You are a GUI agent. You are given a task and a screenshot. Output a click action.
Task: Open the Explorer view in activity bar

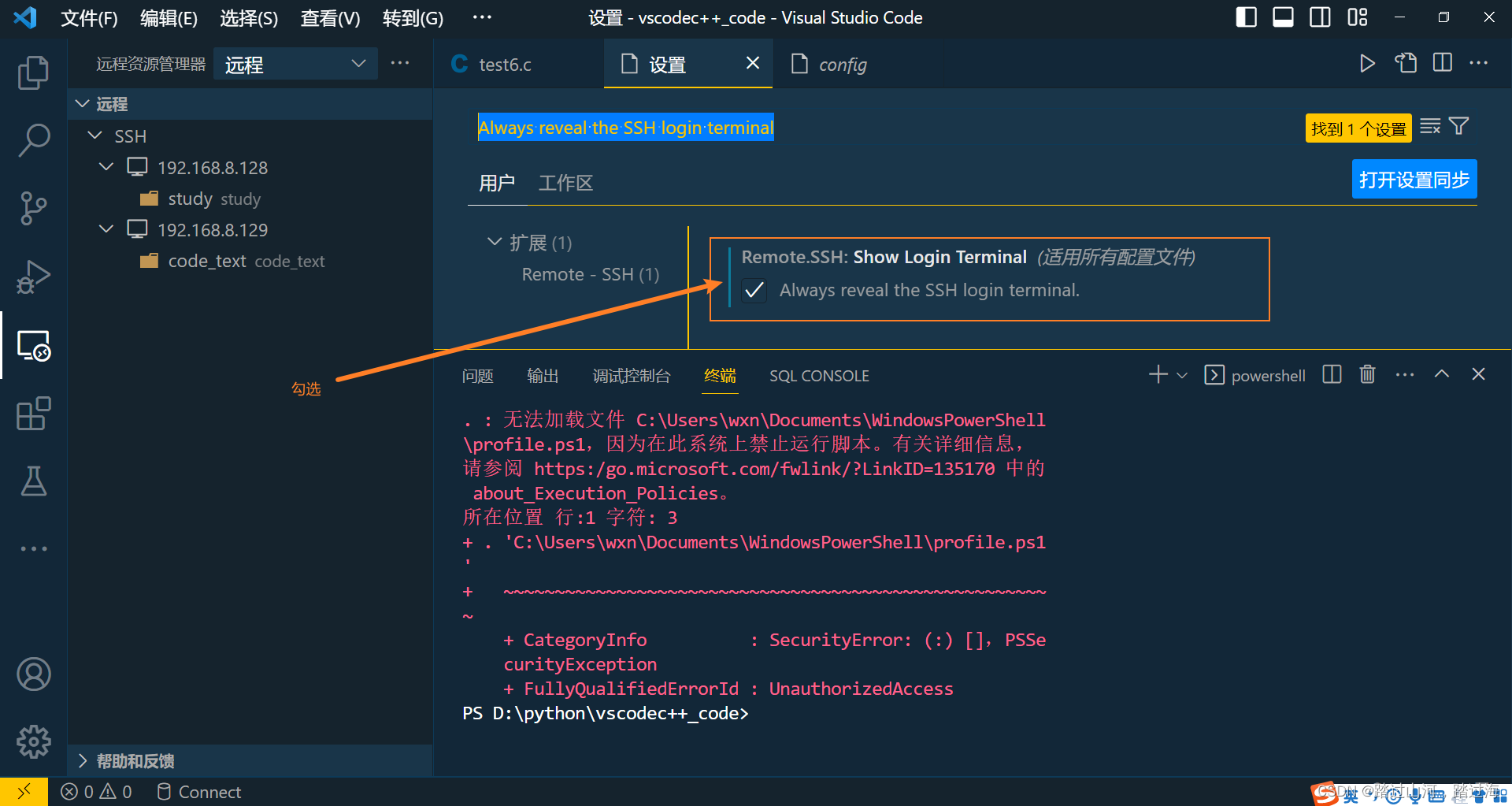(33, 72)
